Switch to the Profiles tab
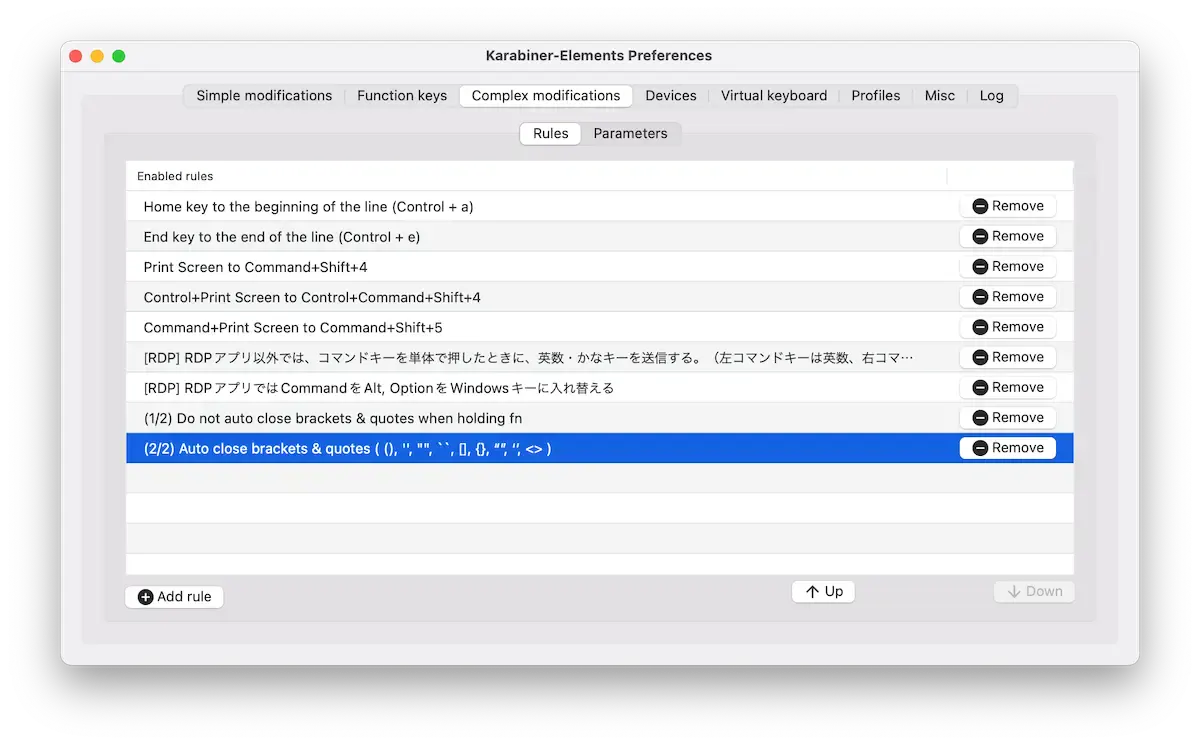The width and height of the screenshot is (1200, 745). [x=876, y=96]
